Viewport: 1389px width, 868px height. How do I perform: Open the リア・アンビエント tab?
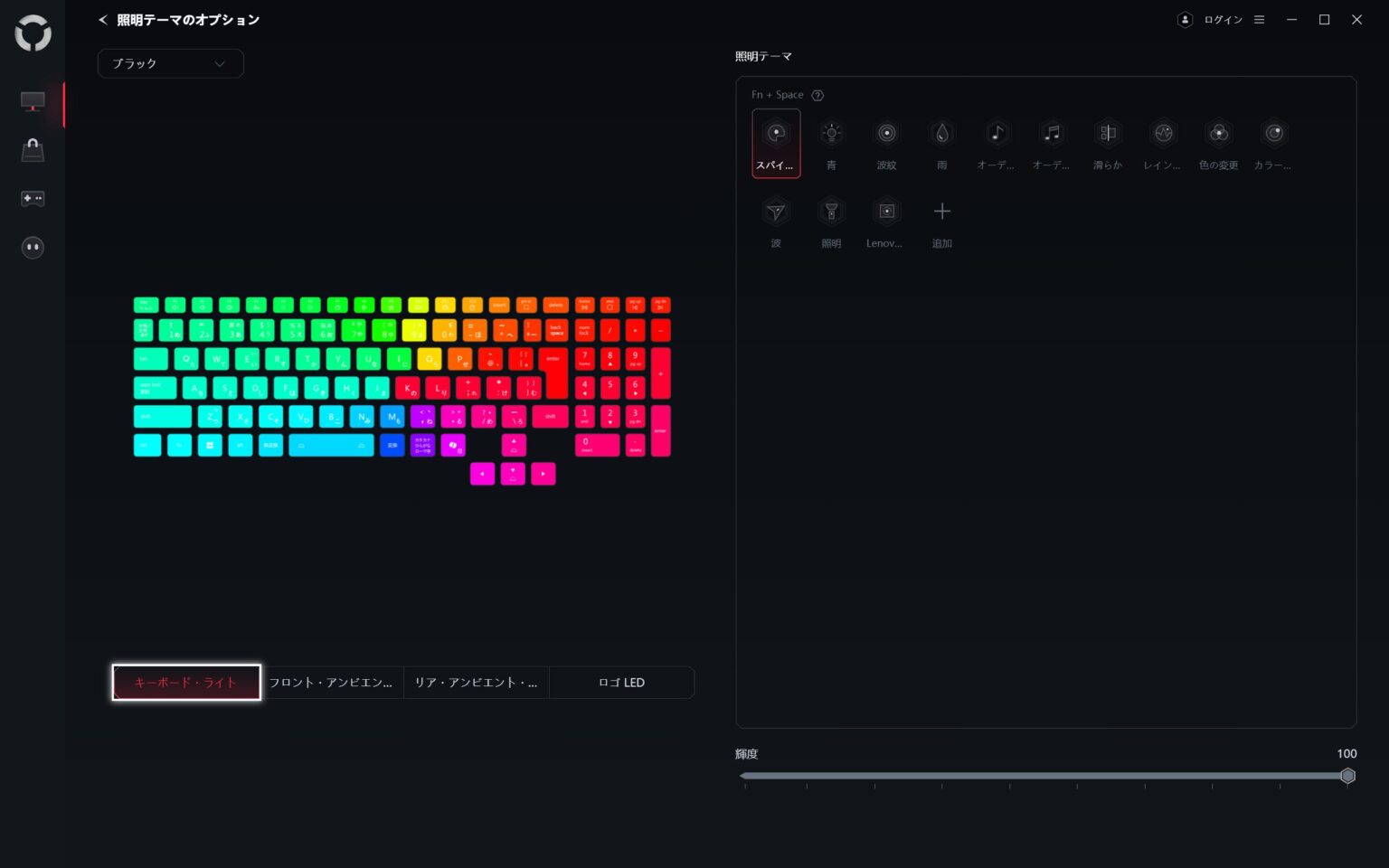476,683
